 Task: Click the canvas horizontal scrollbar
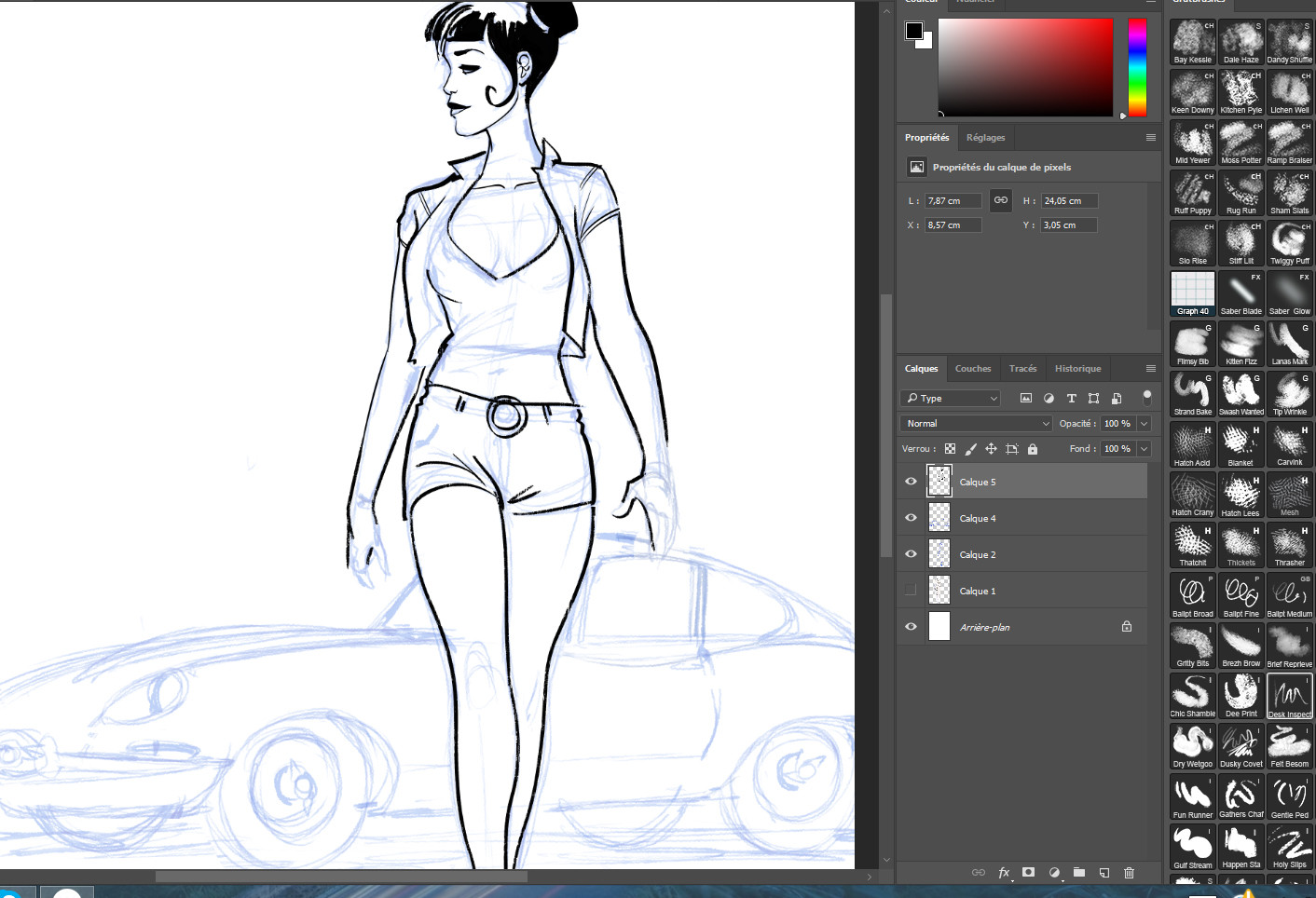point(341,877)
